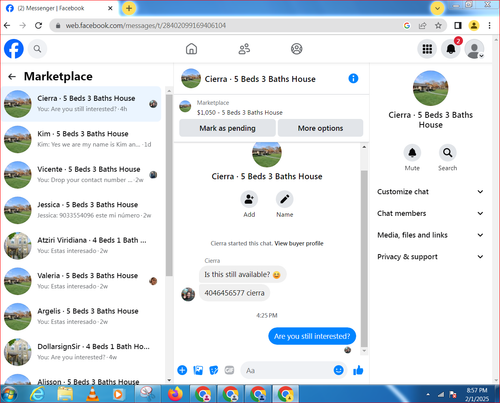The height and width of the screenshot is (403, 500).
Task: Mute the conversation with the bell icon
Action: [412, 153]
